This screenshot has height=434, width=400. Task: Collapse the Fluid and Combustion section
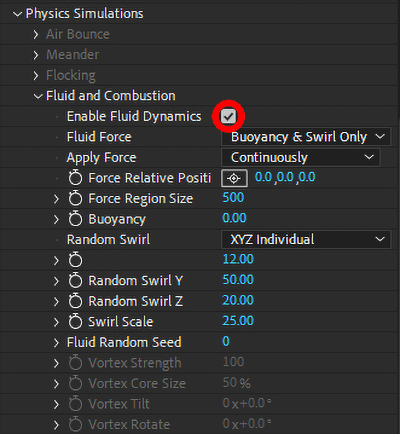tap(38, 96)
